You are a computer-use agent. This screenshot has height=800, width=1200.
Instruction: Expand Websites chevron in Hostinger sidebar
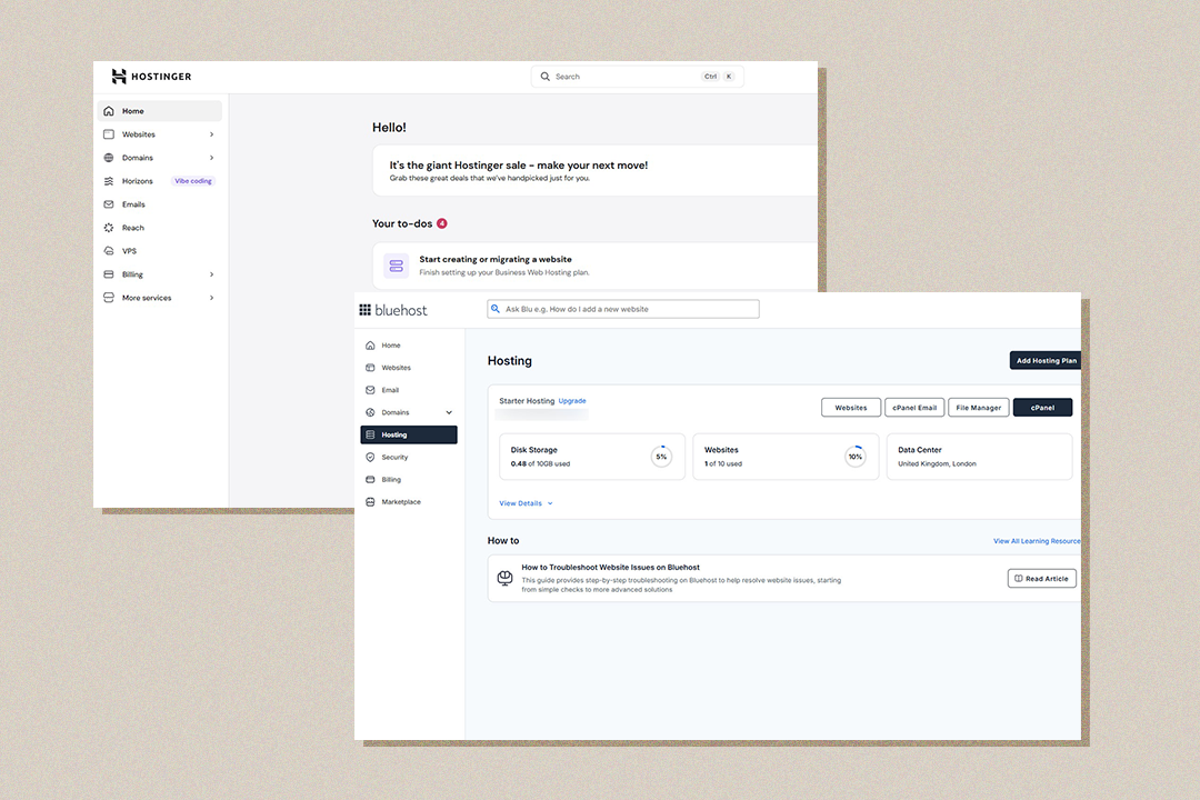(211, 134)
